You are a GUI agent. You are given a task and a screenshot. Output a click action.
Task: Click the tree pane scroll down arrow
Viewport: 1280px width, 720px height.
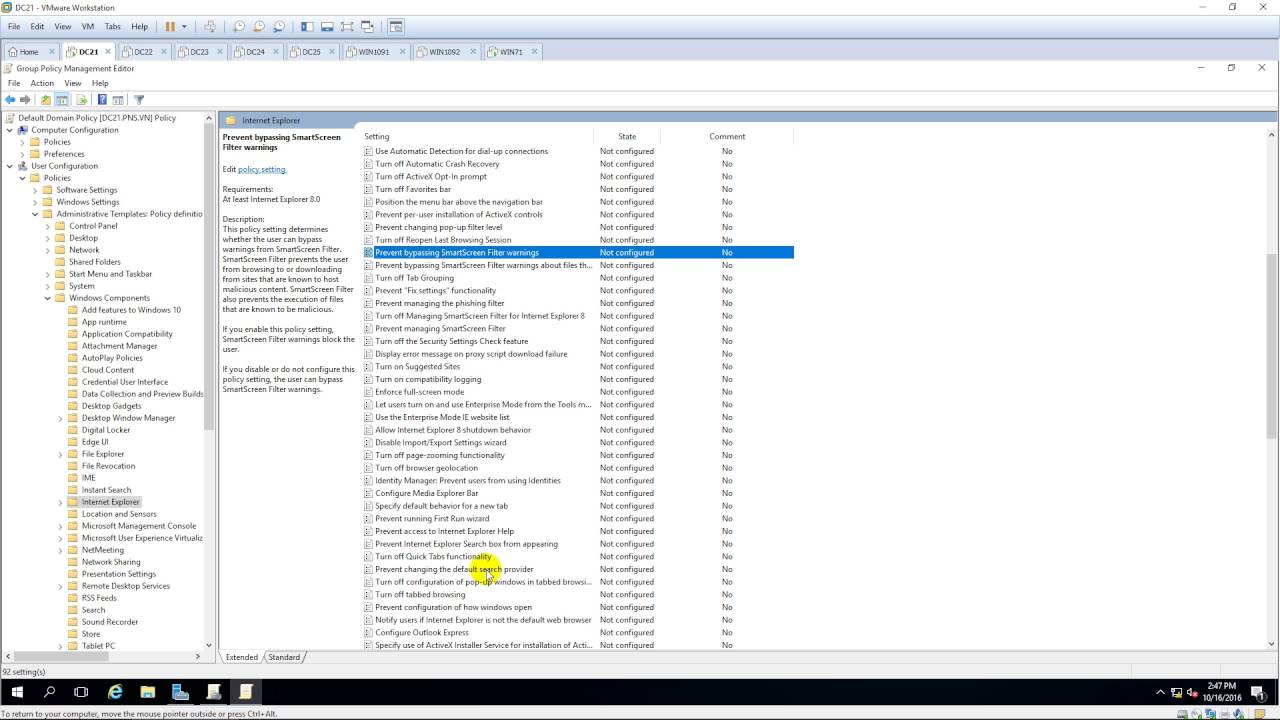click(209, 645)
